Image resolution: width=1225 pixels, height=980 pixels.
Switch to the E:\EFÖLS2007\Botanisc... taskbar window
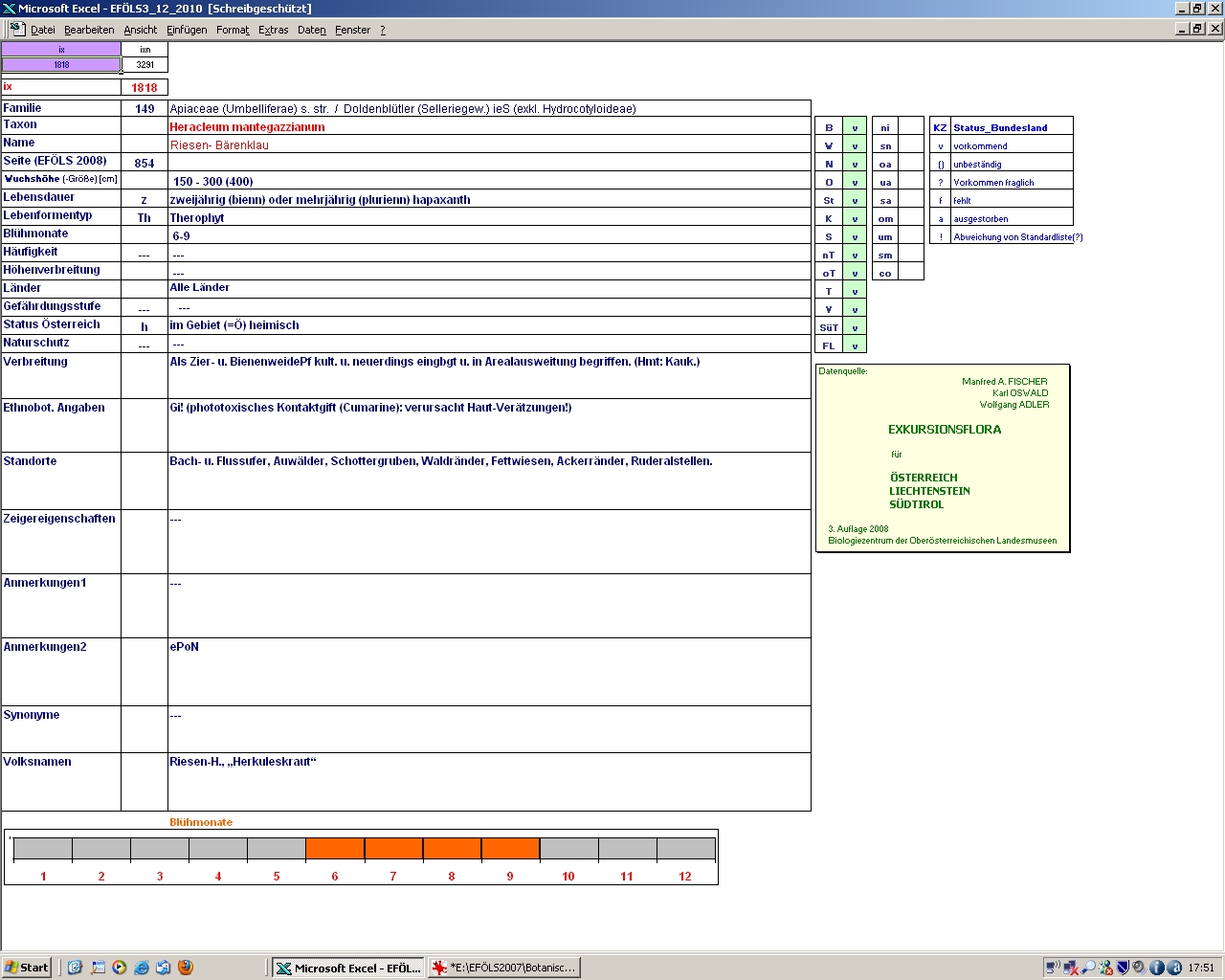click(x=504, y=968)
